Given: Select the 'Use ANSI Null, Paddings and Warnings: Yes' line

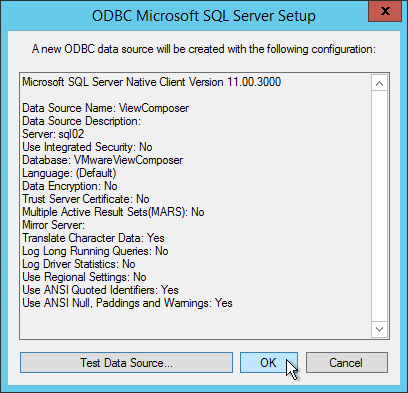Looking at the screenshot, I should point(127,303).
